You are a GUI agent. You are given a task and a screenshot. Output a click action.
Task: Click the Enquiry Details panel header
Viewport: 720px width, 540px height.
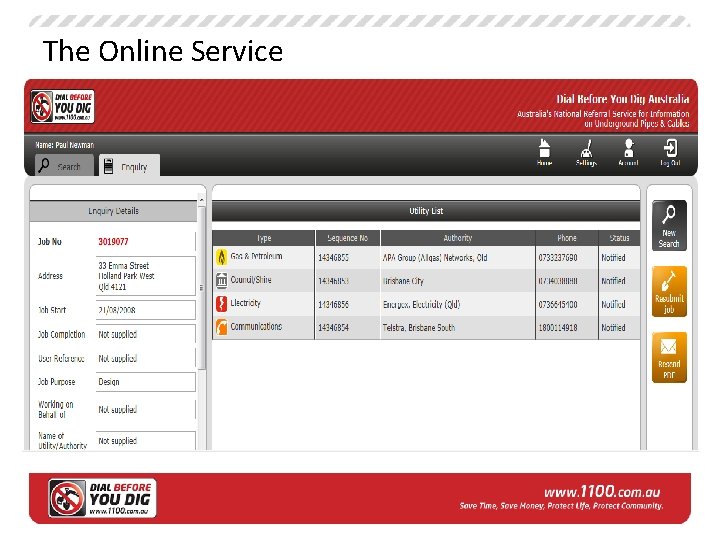coord(113,211)
